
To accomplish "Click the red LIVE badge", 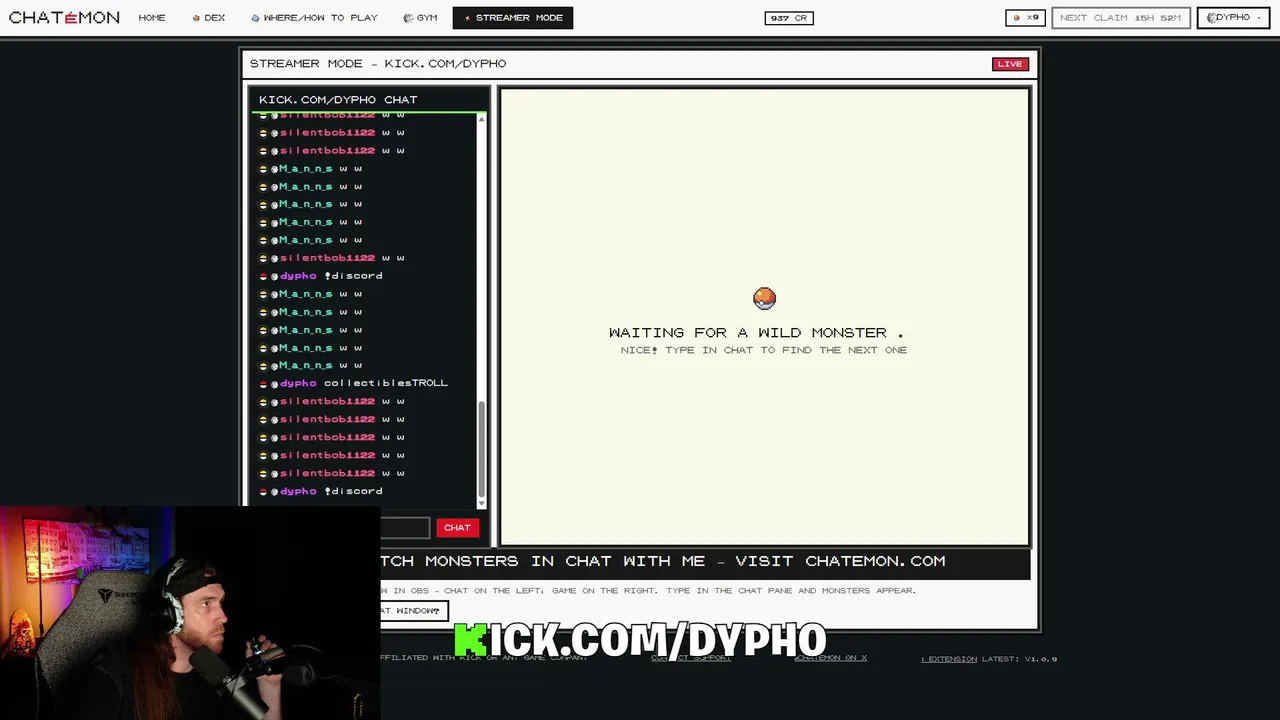I will click(1010, 64).
